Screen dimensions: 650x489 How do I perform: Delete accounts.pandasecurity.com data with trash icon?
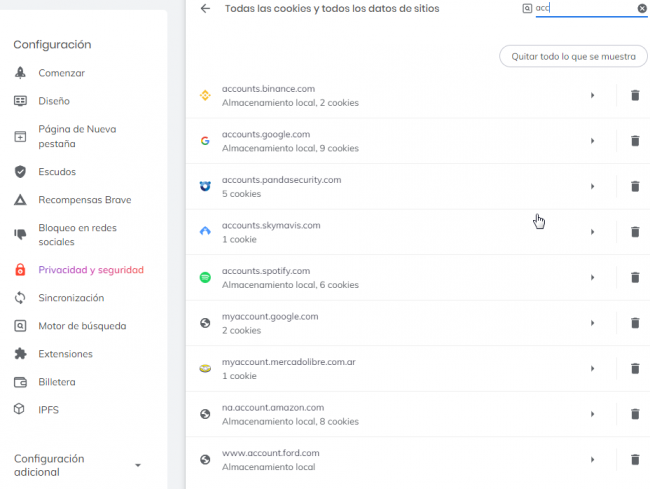pos(635,186)
